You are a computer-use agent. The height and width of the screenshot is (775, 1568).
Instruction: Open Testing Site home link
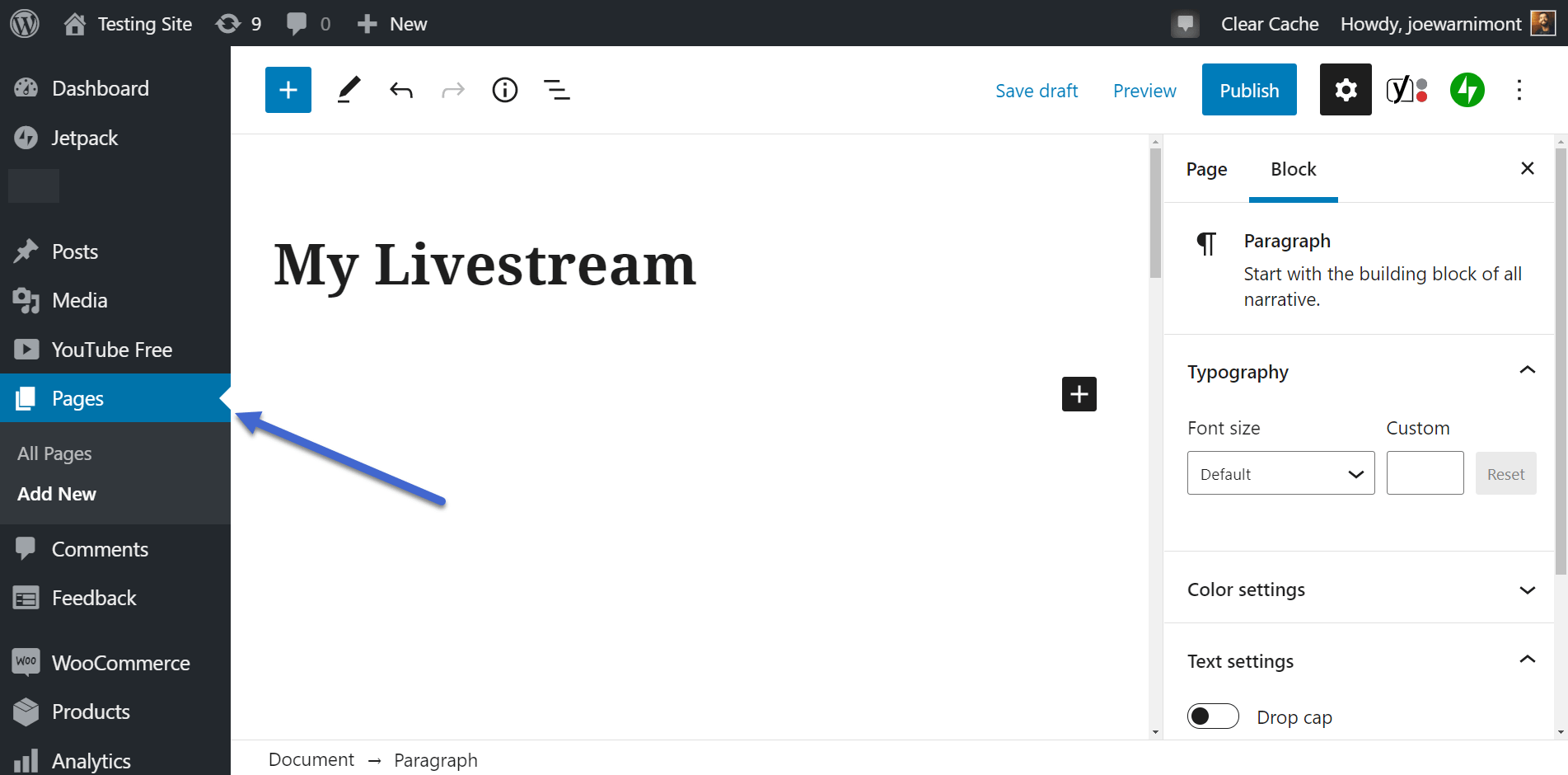tap(128, 24)
